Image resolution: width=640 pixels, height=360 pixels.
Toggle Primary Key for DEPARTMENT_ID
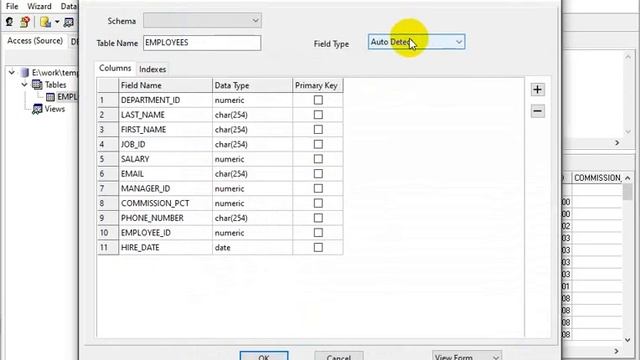point(318,100)
